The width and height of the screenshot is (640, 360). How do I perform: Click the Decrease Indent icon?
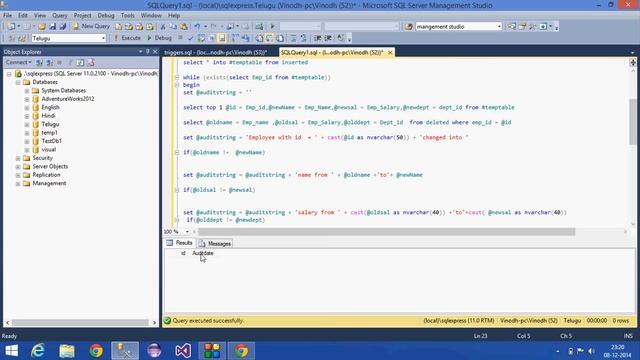[x=318, y=38]
